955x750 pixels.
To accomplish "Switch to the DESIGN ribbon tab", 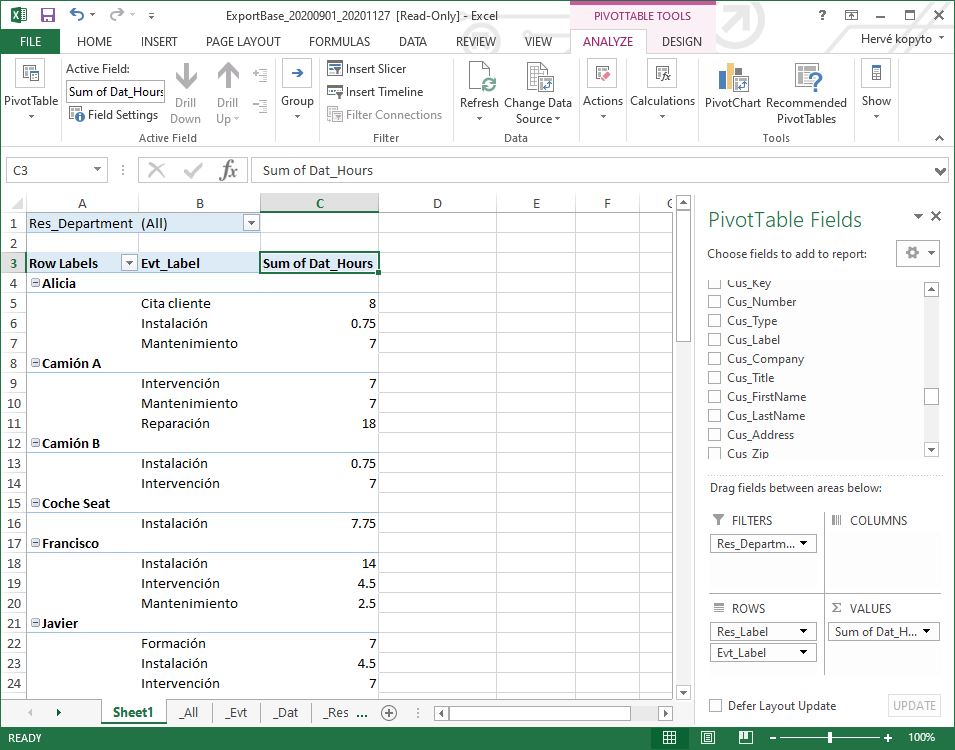I will click(681, 42).
